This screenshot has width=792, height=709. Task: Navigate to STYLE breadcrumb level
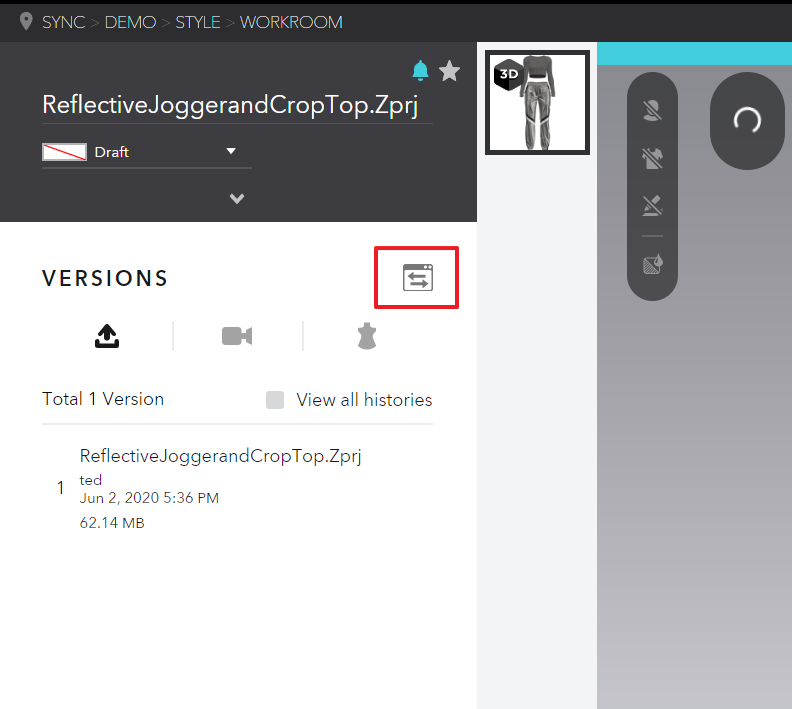tap(197, 22)
